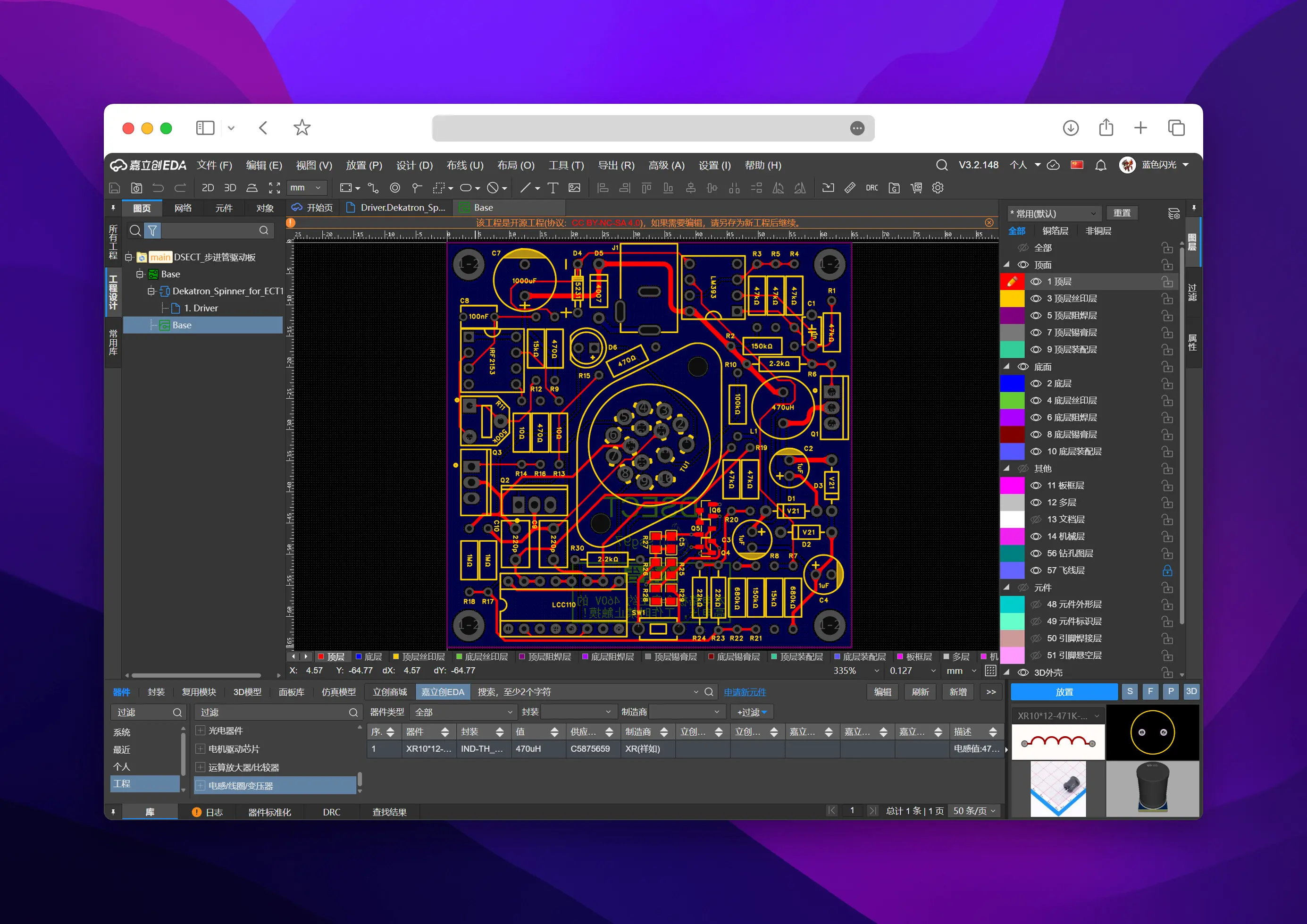
Task: Expand the 光电器件 category
Action: point(201,731)
